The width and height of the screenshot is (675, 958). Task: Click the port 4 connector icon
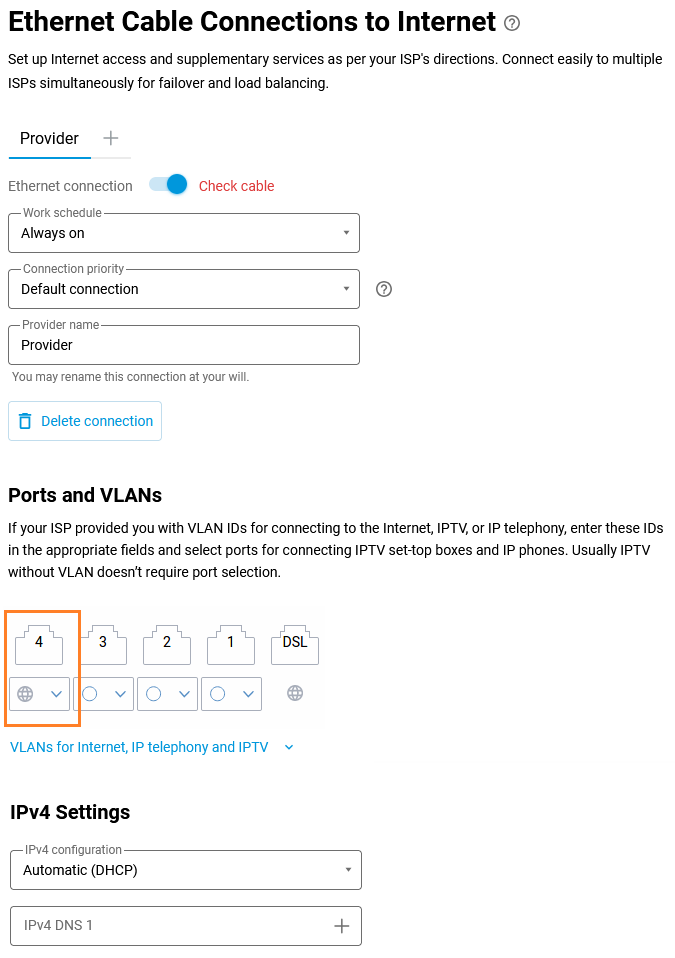[x=39, y=643]
